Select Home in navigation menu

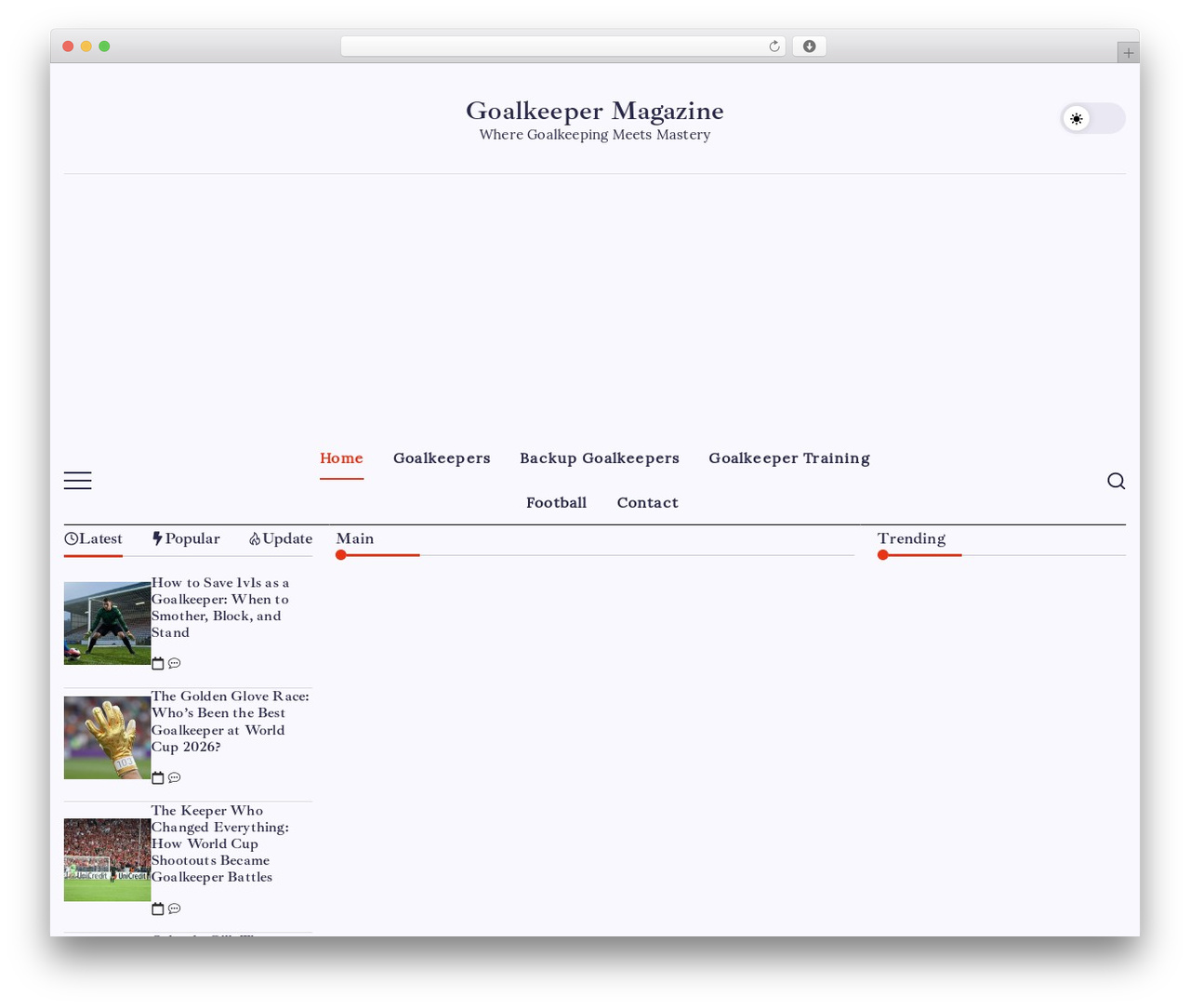click(x=341, y=458)
